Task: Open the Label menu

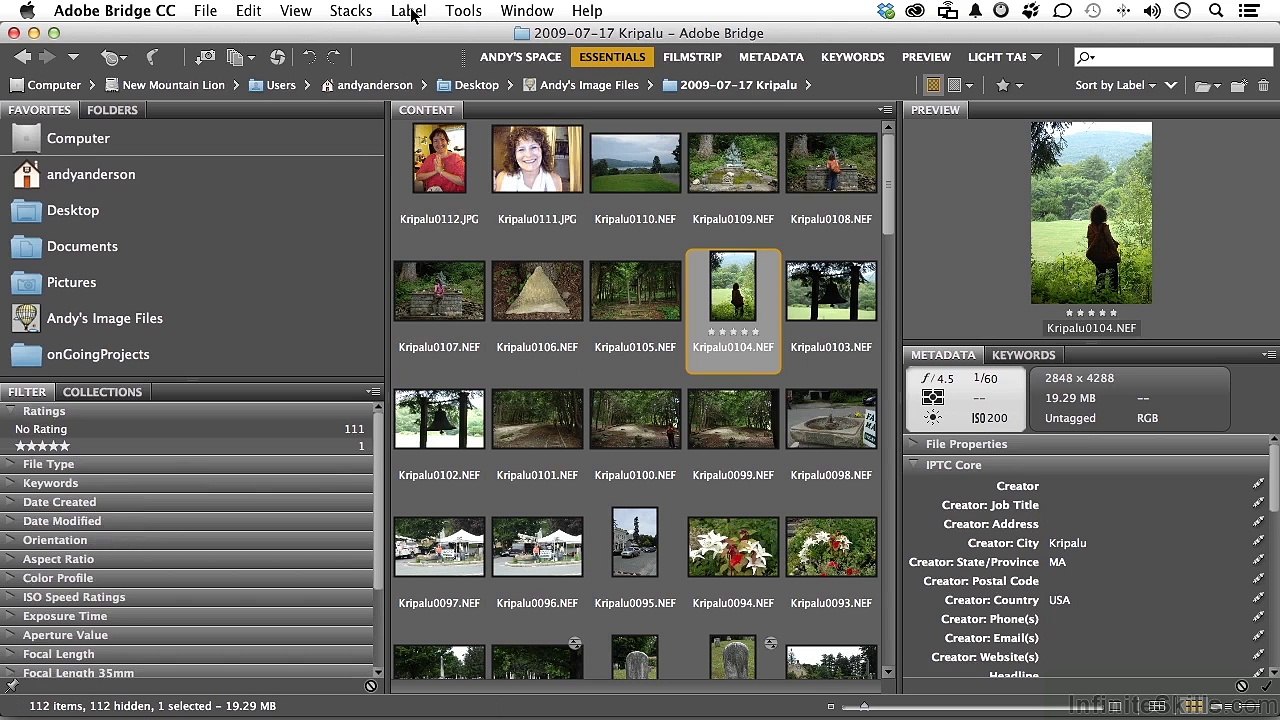Action: pos(408,11)
